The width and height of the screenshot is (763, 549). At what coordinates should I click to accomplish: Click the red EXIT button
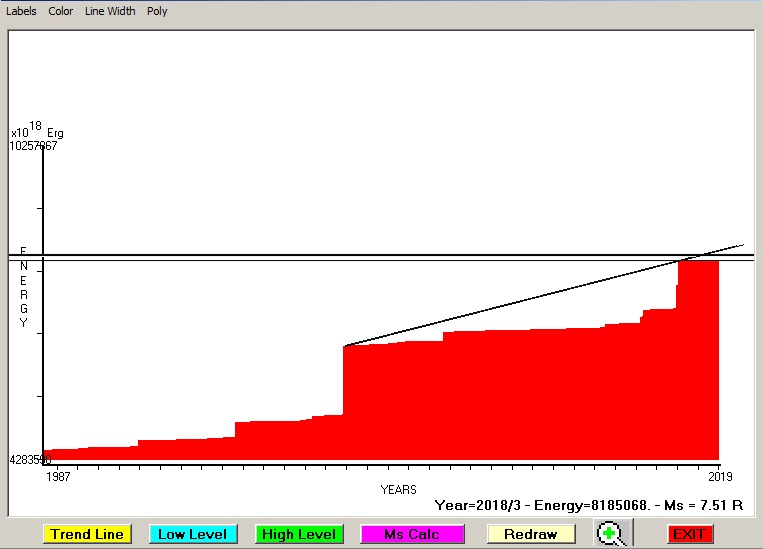(689, 534)
